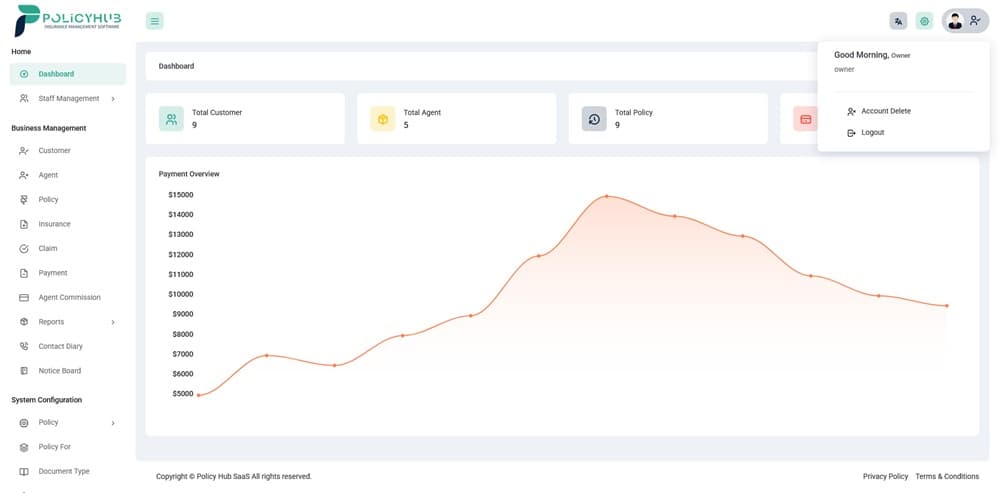Screen dimensions: 1000x493
Task: Expand the Staff Management submenu
Action: (112, 99)
